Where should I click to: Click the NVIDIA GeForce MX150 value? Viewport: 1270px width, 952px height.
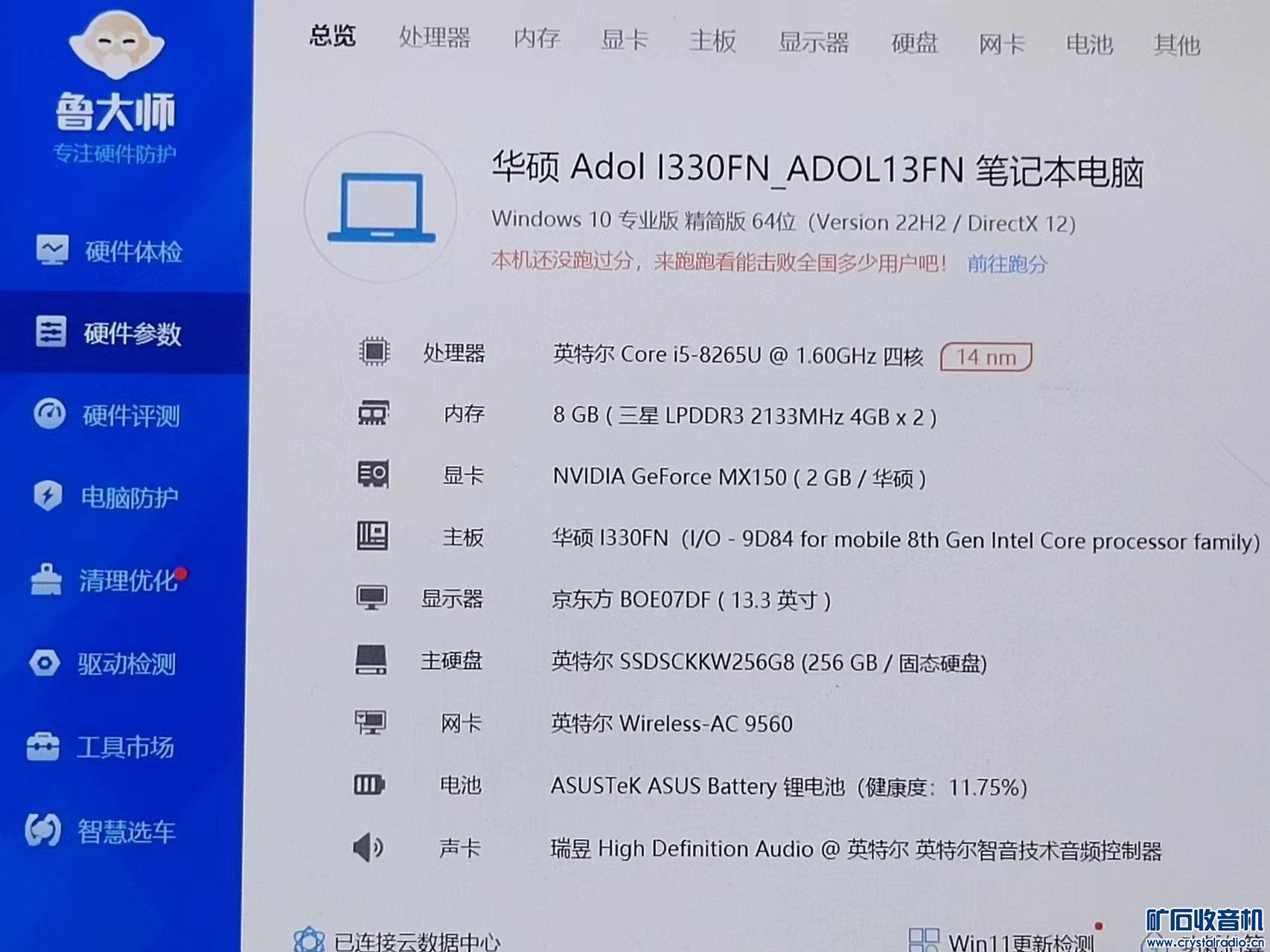pyautogui.click(x=739, y=476)
